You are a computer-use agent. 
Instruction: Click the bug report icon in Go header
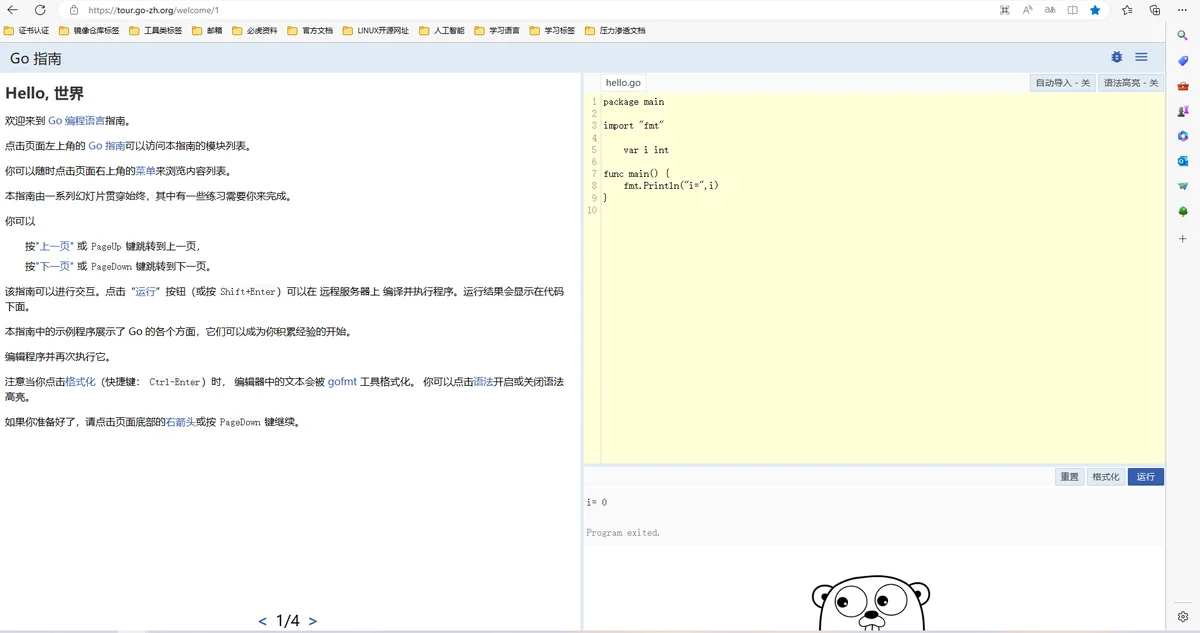[x=1117, y=57]
